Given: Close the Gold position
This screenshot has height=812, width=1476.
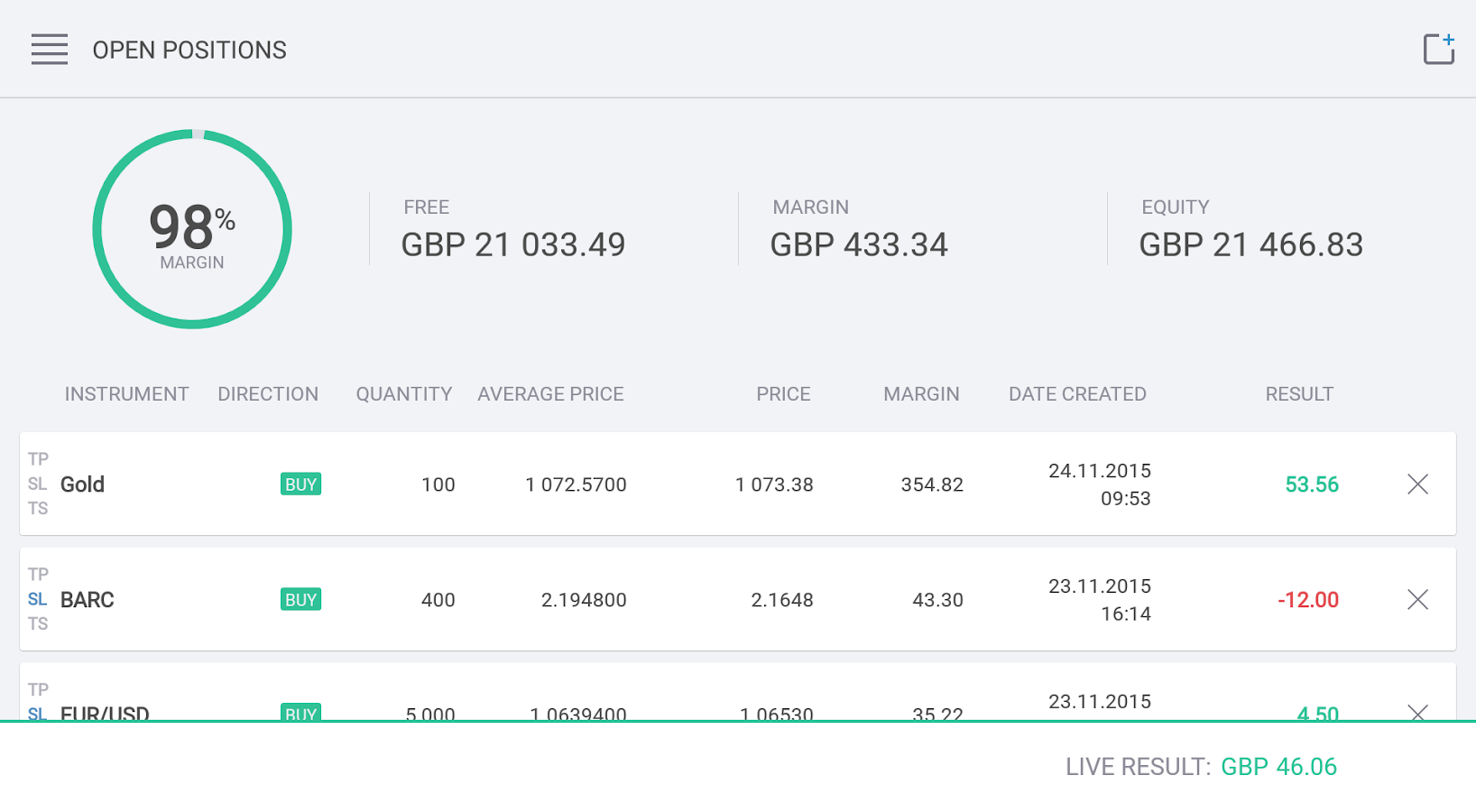Looking at the screenshot, I should point(1417,484).
